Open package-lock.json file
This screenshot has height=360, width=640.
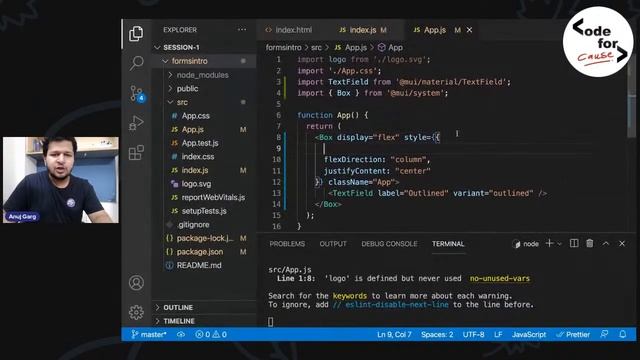[x=204, y=238]
